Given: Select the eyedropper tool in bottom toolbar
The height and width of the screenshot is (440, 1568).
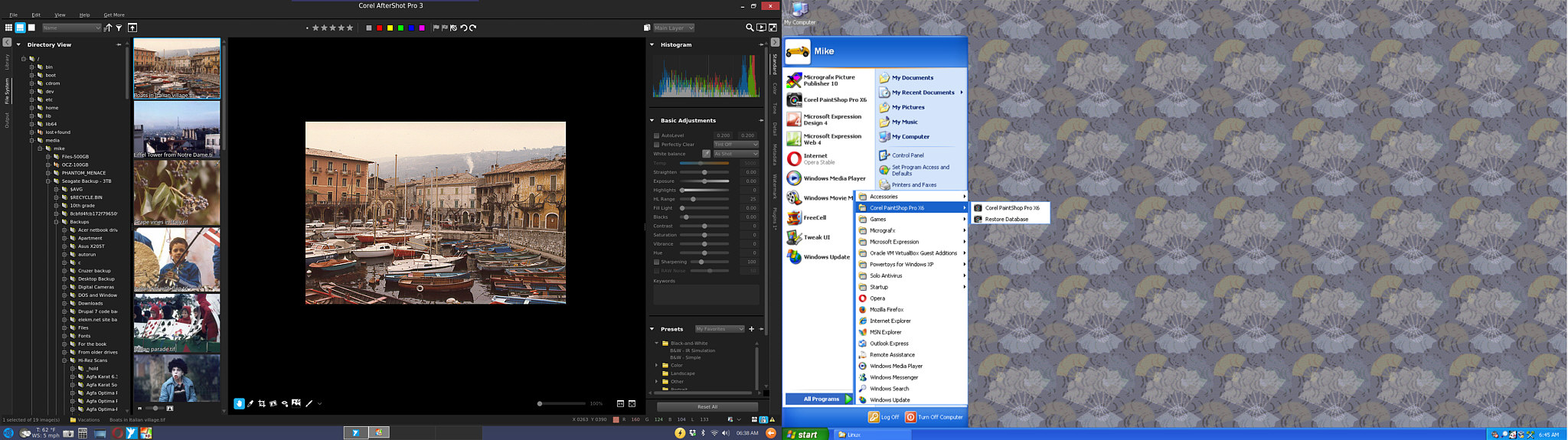Looking at the screenshot, I should 250,403.
